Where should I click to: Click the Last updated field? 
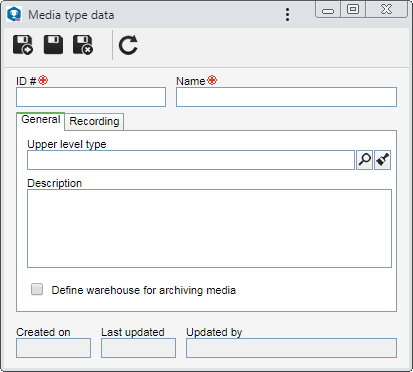(138, 348)
